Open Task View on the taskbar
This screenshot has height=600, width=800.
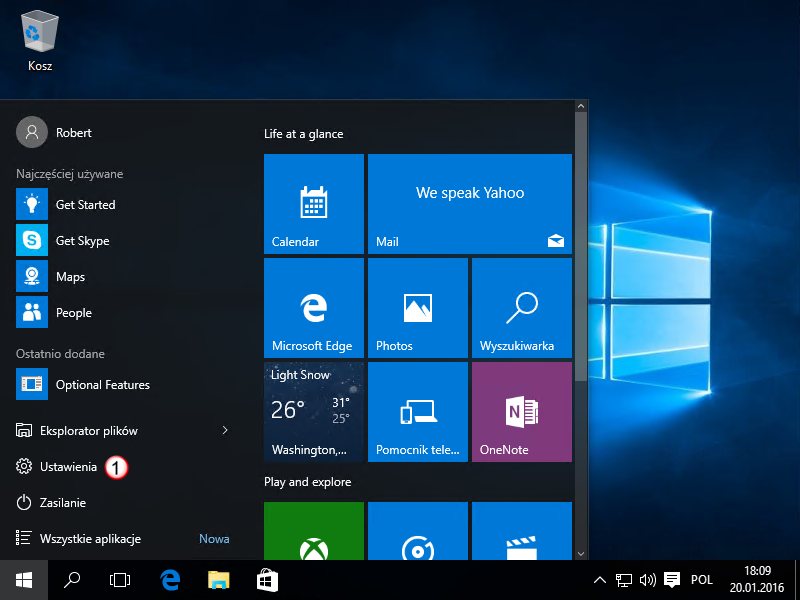120,580
